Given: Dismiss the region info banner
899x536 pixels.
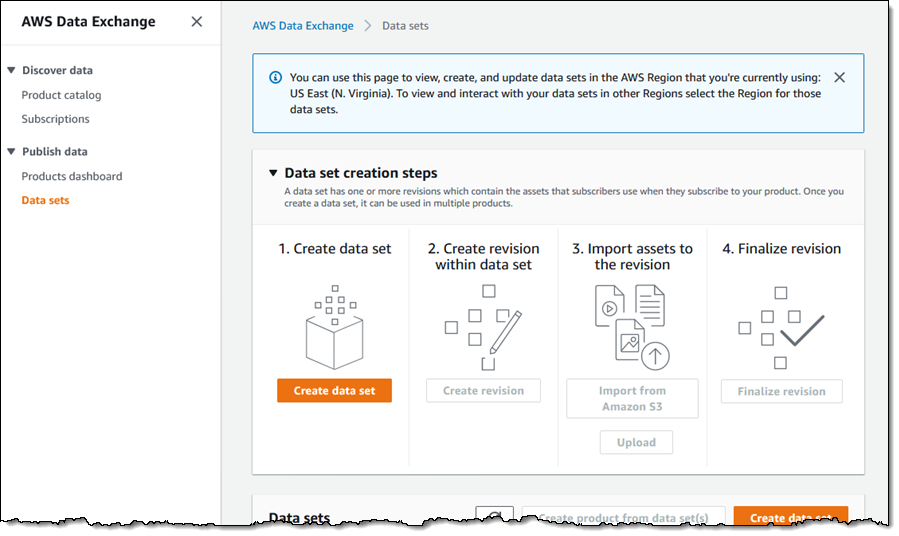Looking at the screenshot, I should pos(839,77).
